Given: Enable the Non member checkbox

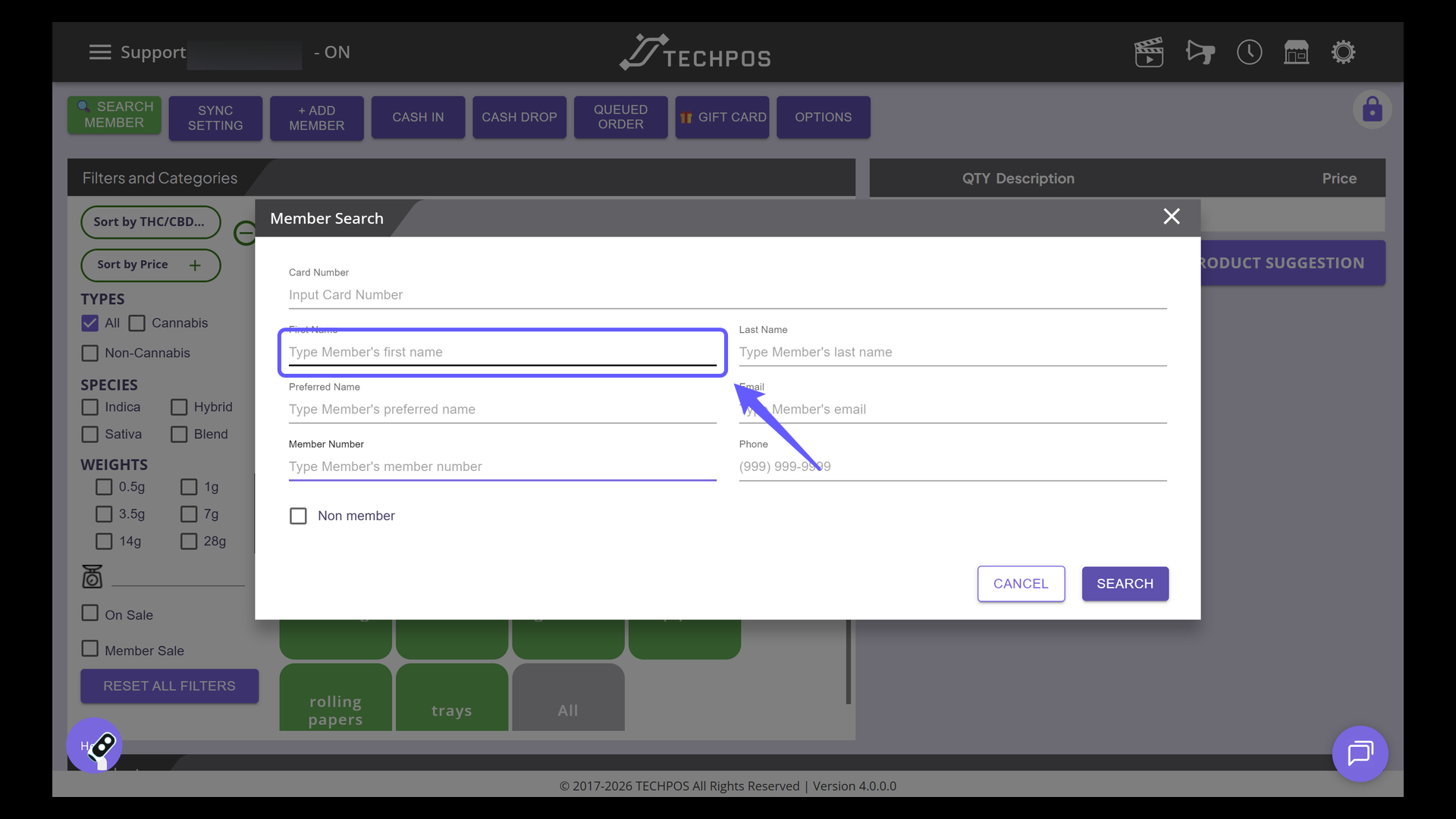Looking at the screenshot, I should [298, 516].
